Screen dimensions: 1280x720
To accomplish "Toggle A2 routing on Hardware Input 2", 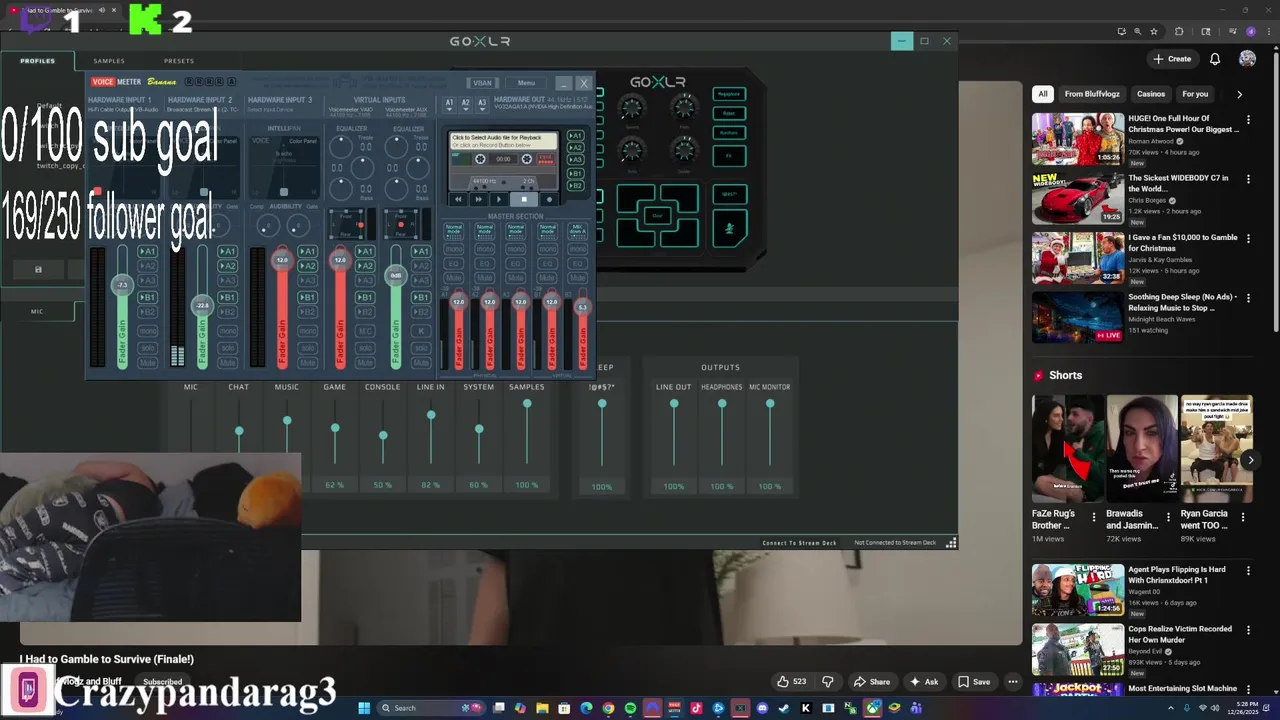I will pyautogui.click(x=227, y=266).
